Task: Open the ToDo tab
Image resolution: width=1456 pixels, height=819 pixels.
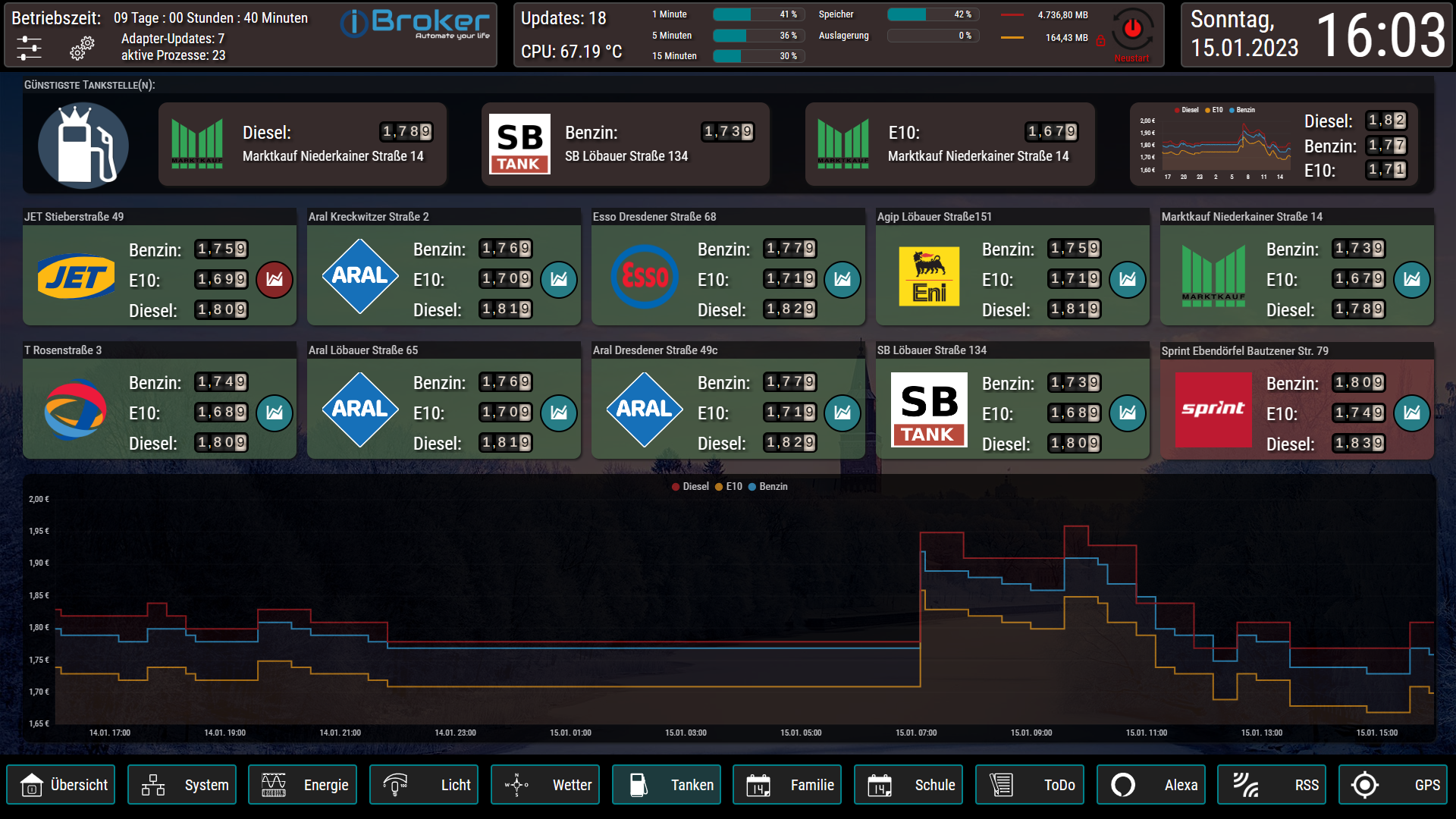Action: click(1031, 785)
